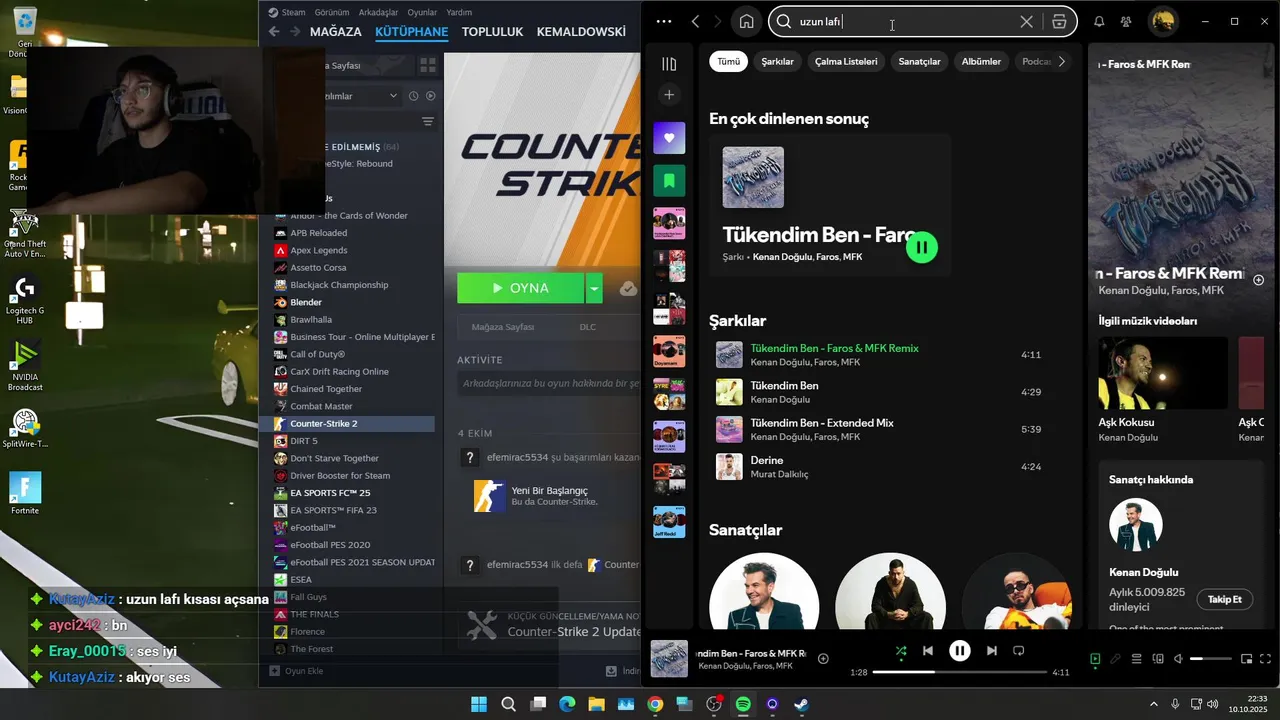
Task: Toggle repeat in Spotify player
Action: 1019,651
